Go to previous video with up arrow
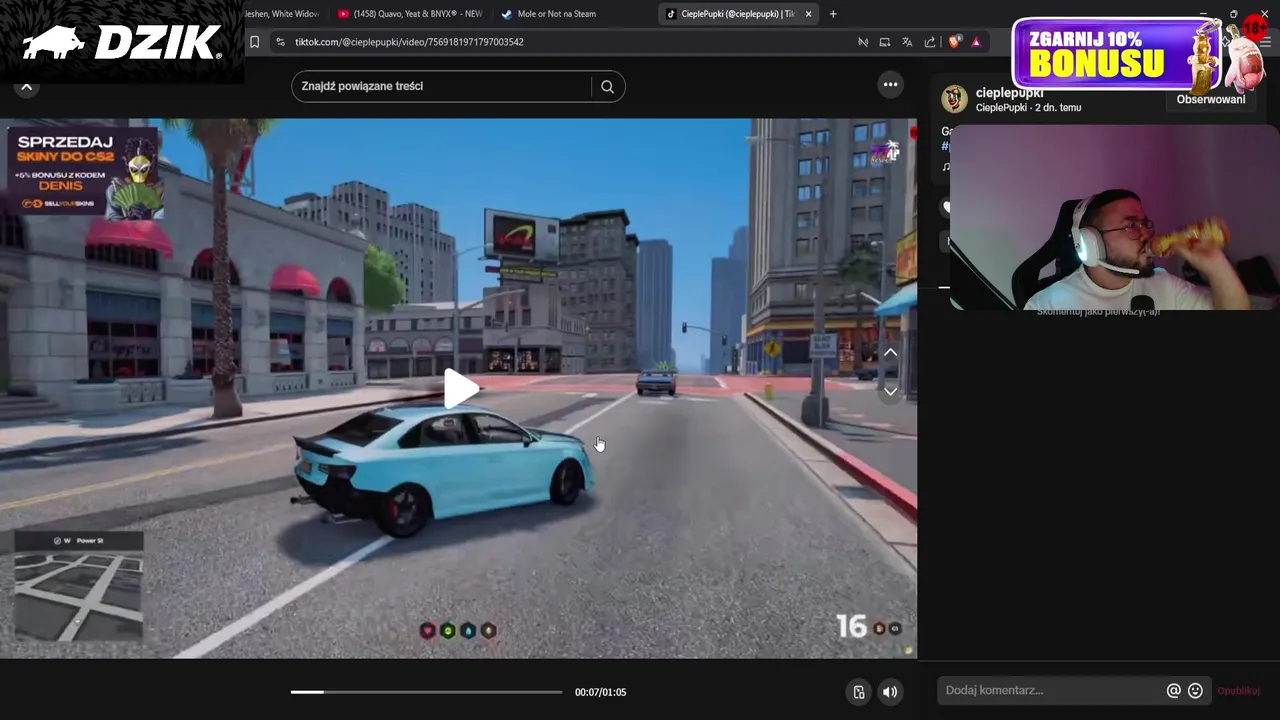The width and height of the screenshot is (1280, 720). click(890, 353)
